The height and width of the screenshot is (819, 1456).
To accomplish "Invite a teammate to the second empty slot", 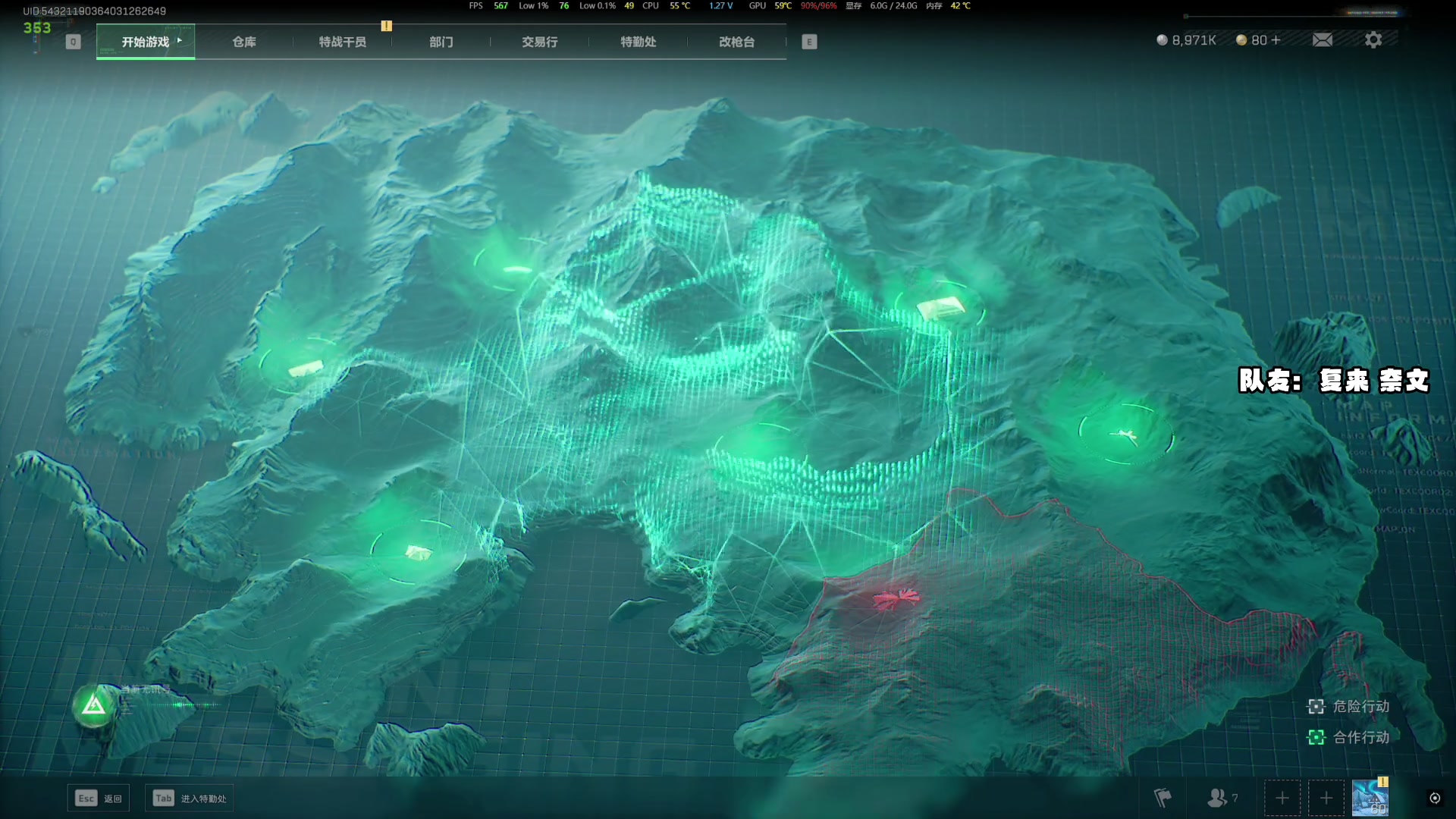I will pyautogui.click(x=1326, y=798).
